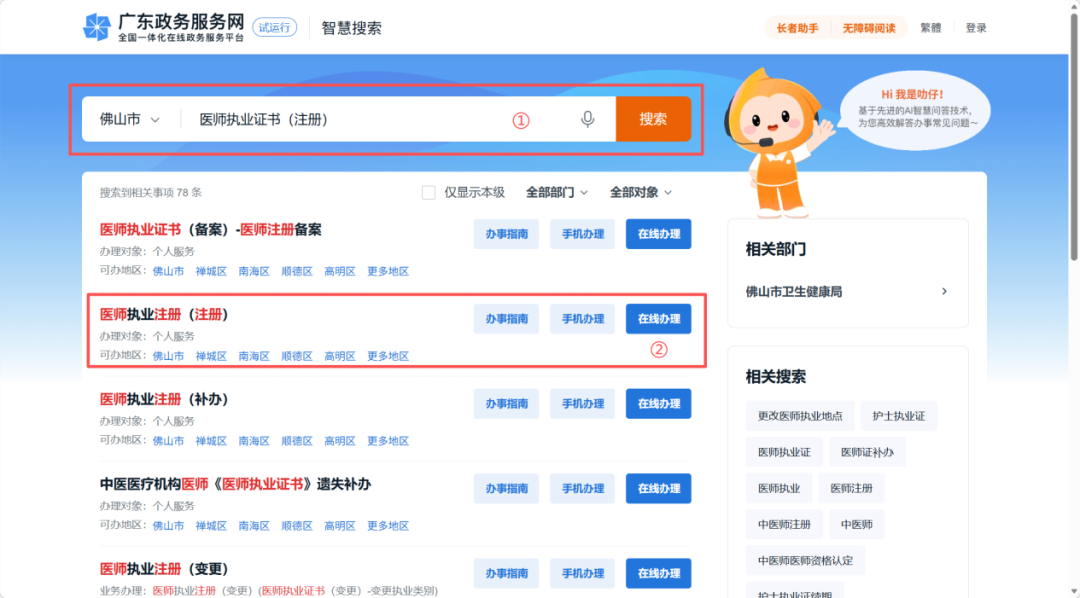Search related tag 医师执业证
This screenshot has height=598, width=1080.
pos(784,452)
